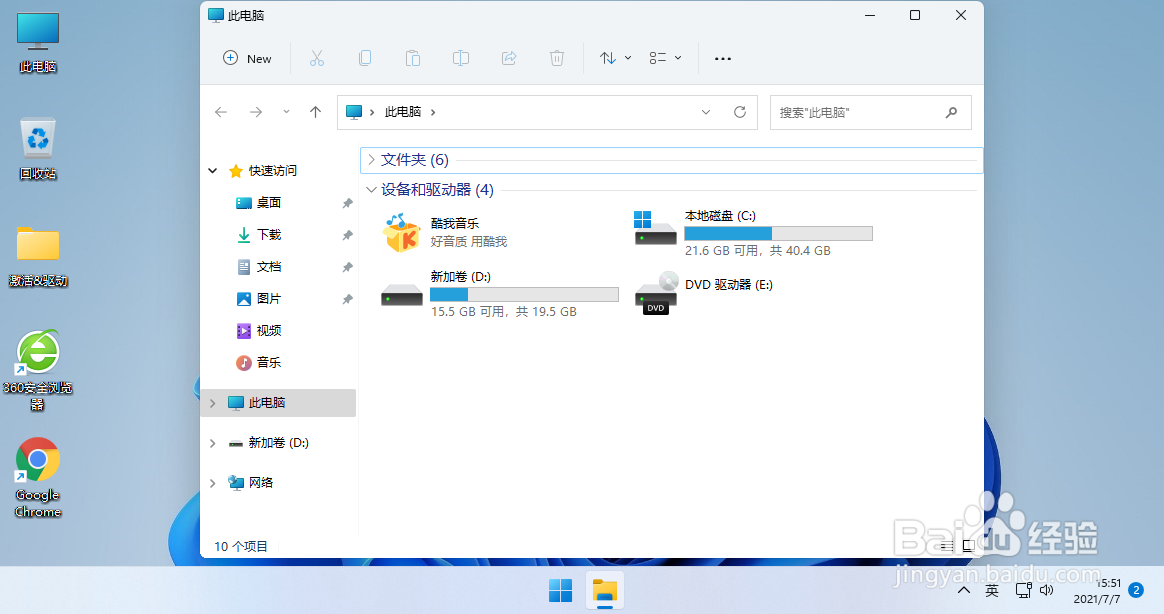Cut the selection using the scissors icon
Viewport: 1164px width, 614px height.
(x=317, y=58)
